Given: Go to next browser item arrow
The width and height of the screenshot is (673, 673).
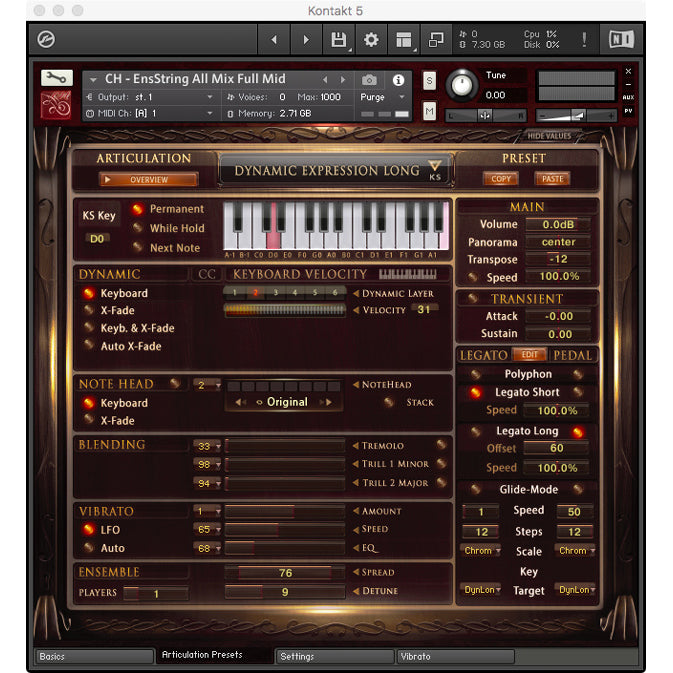Looking at the screenshot, I should [306, 39].
